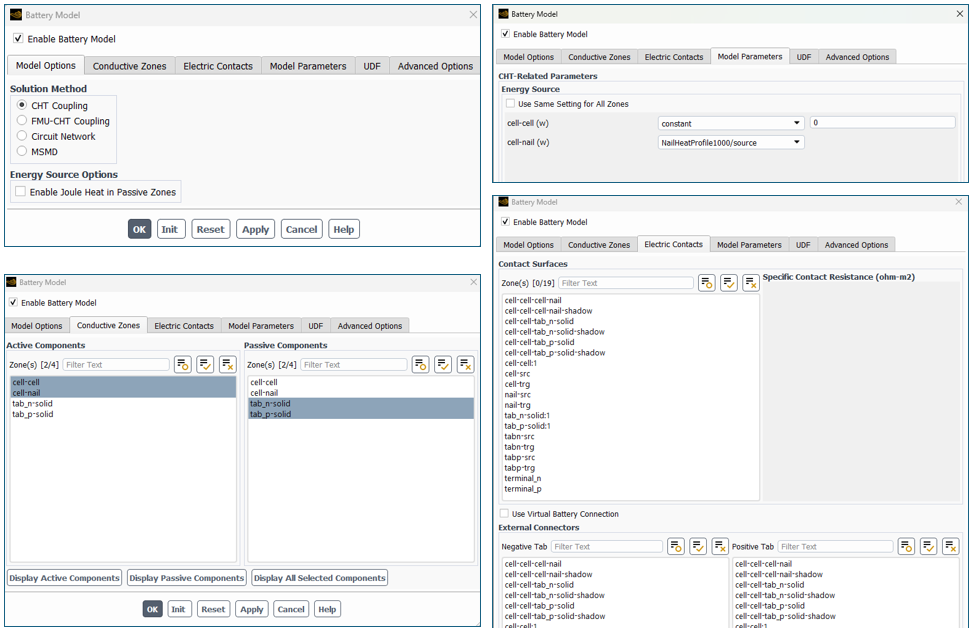Choose the Circuit Network solution method

coord(22,136)
